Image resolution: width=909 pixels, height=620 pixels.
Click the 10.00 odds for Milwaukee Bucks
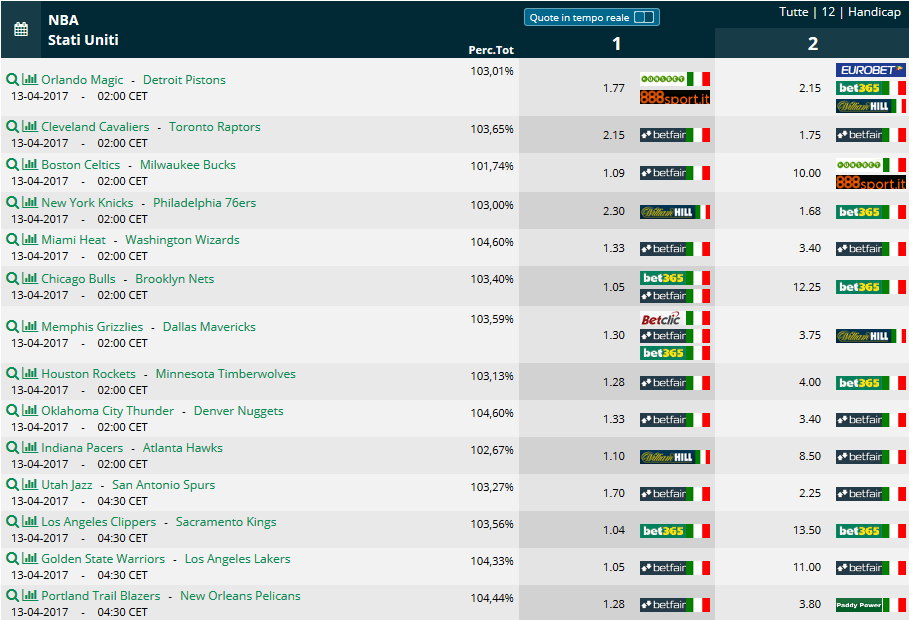click(x=807, y=173)
